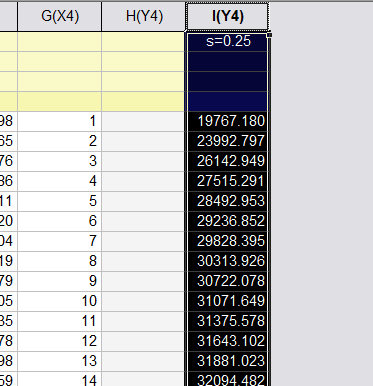This screenshot has width=373, height=386.
Task: Select the I(Y4) column header
Action: (x=228, y=16)
